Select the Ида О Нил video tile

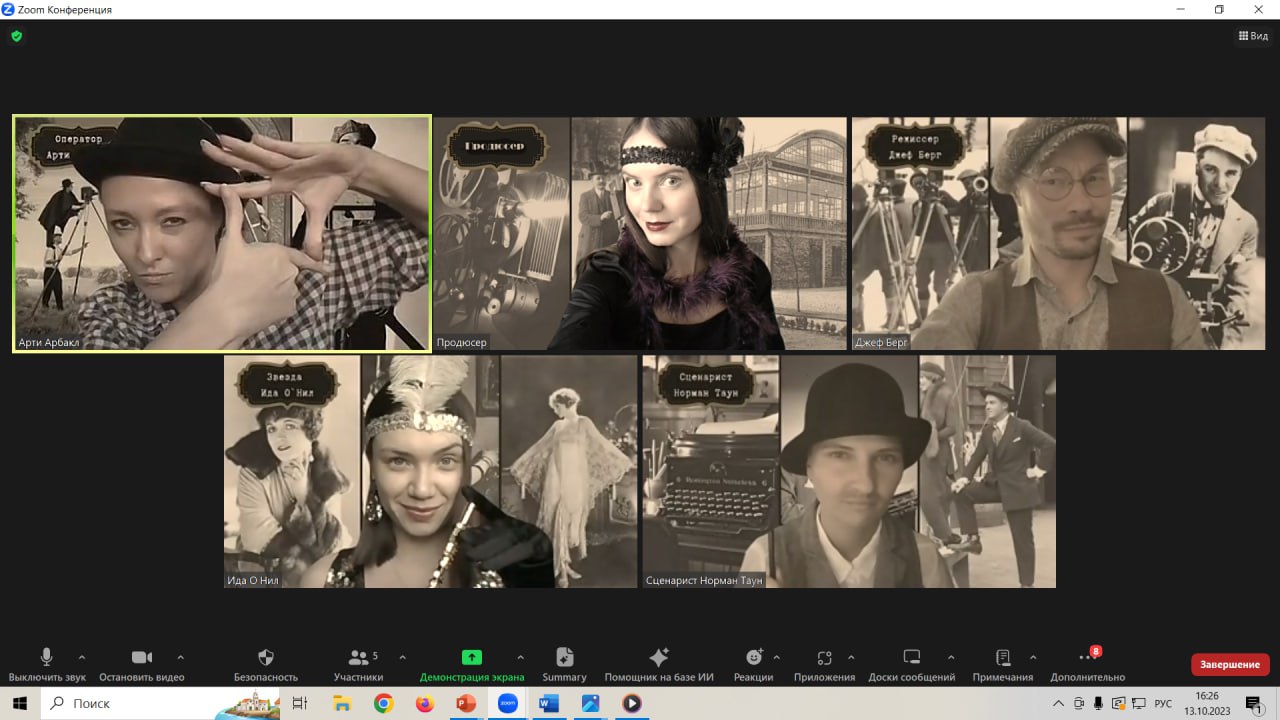pyautogui.click(x=430, y=471)
